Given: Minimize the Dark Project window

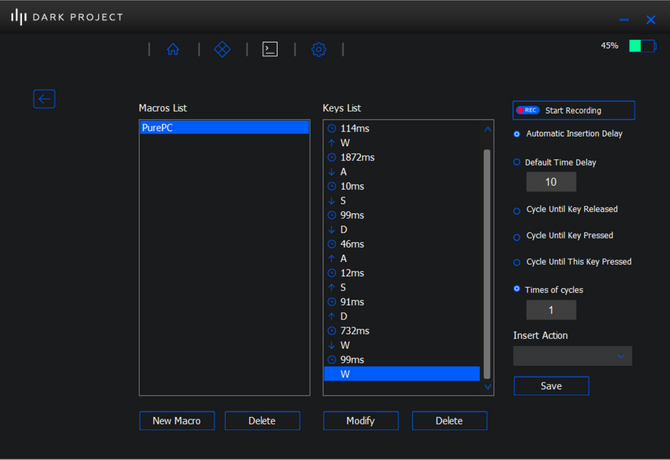Looking at the screenshot, I should (x=624, y=20).
